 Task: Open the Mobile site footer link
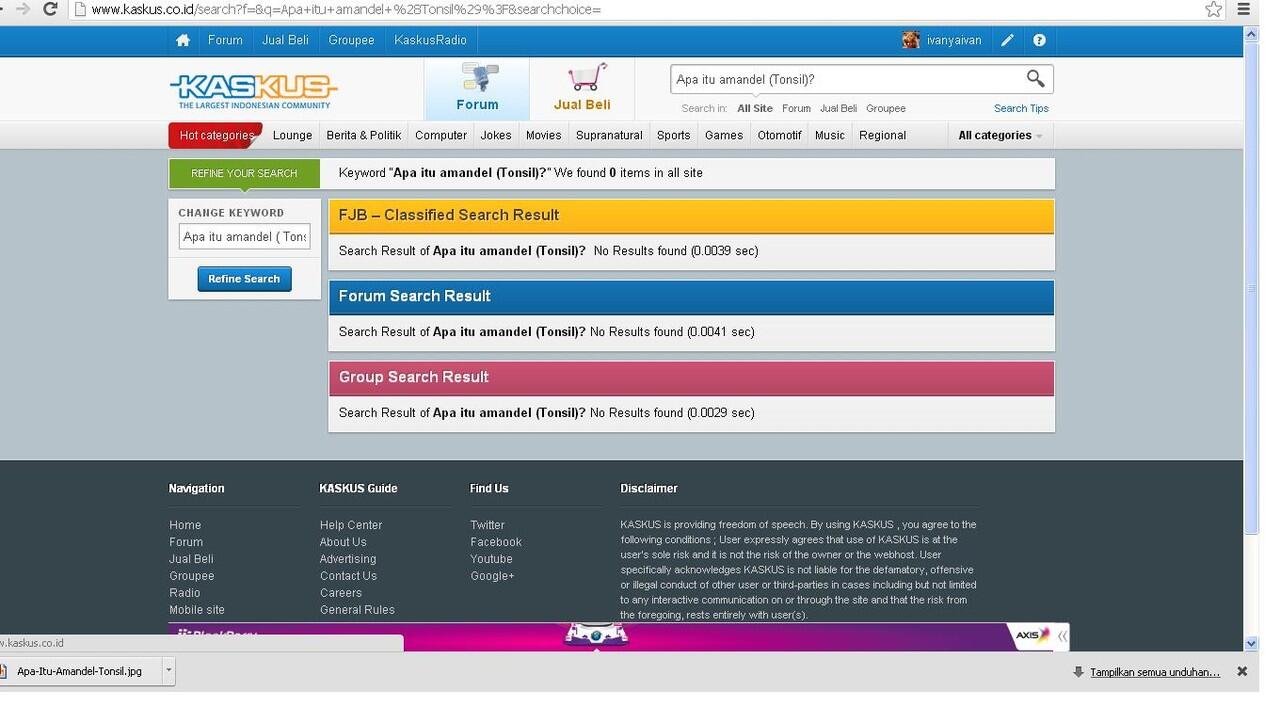click(197, 610)
